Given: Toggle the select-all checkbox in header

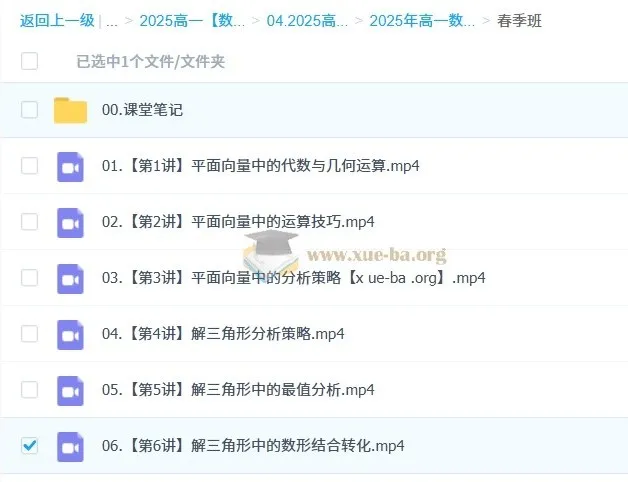Looking at the screenshot, I should 29,61.
